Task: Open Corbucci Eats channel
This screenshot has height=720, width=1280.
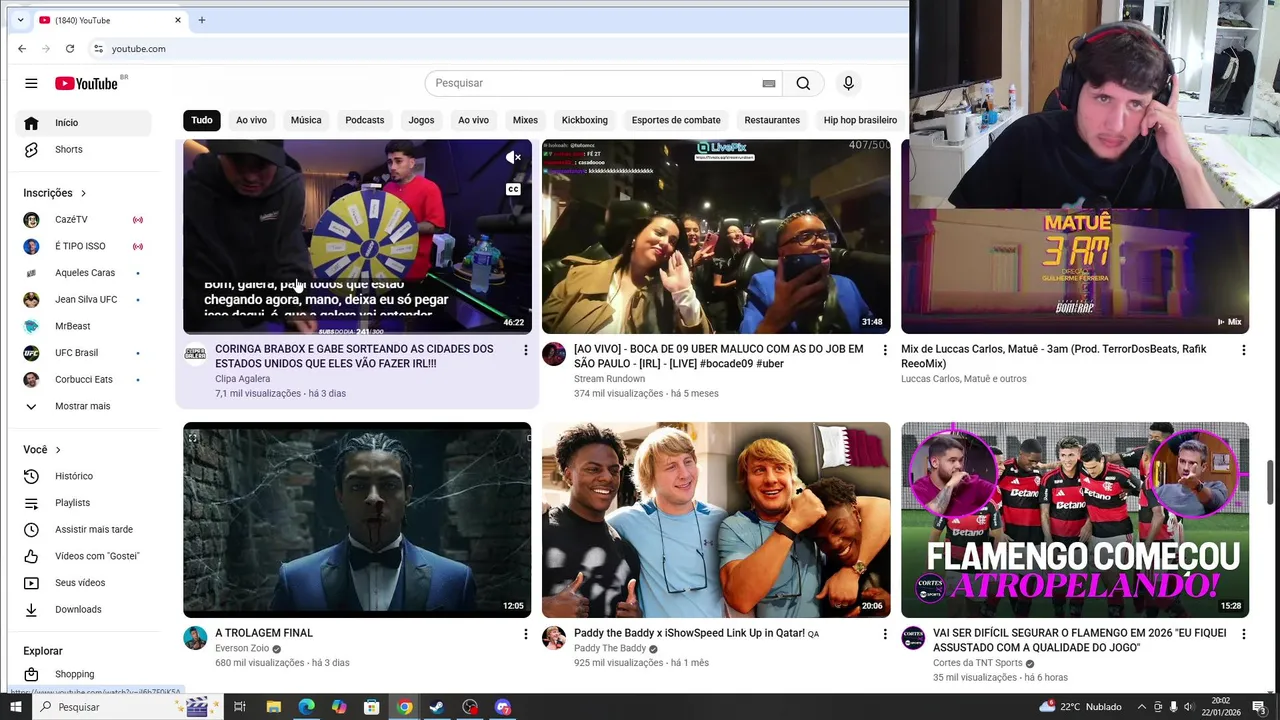Action: coord(84,379)
